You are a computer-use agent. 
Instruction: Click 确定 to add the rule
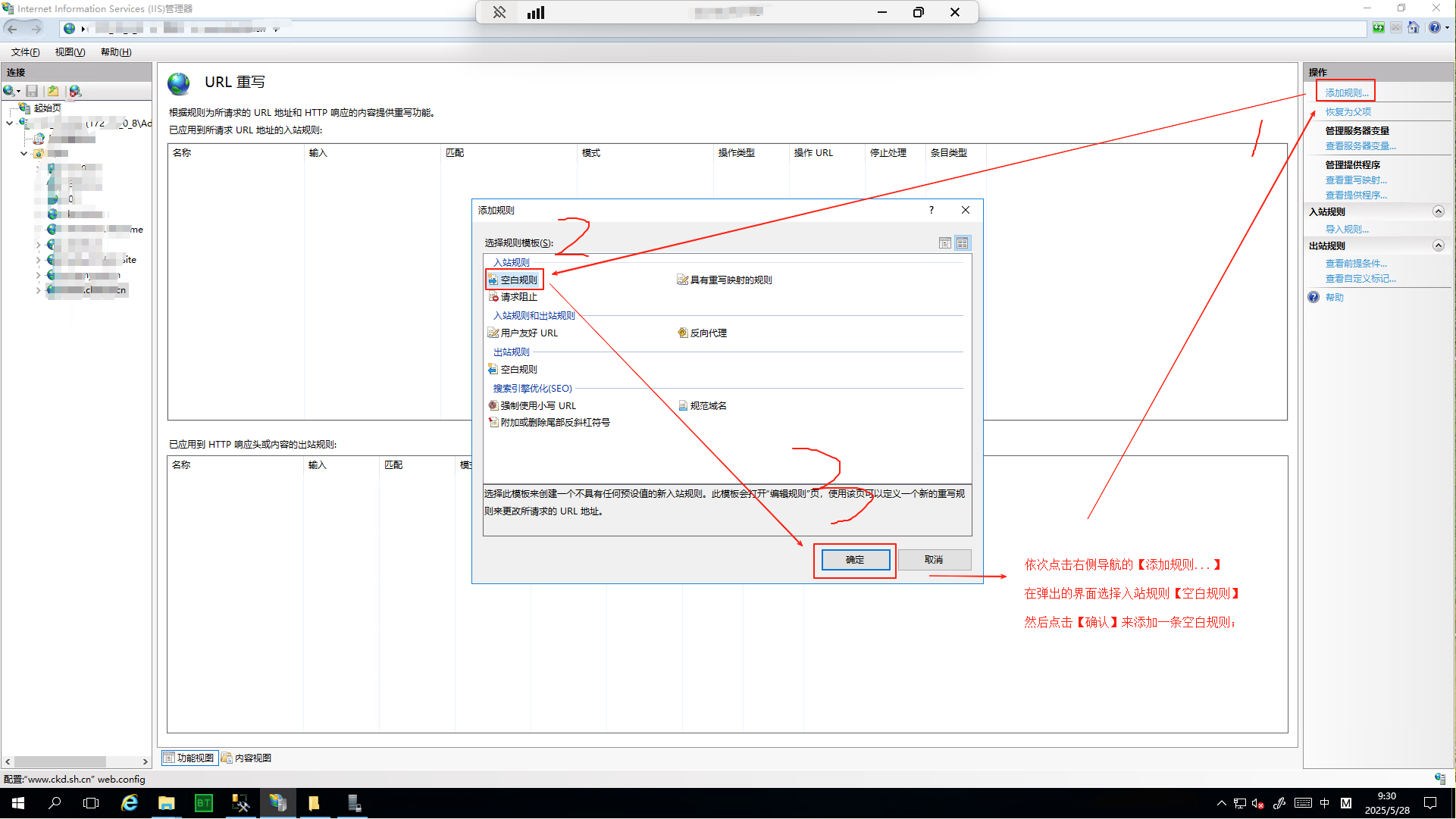854,560
